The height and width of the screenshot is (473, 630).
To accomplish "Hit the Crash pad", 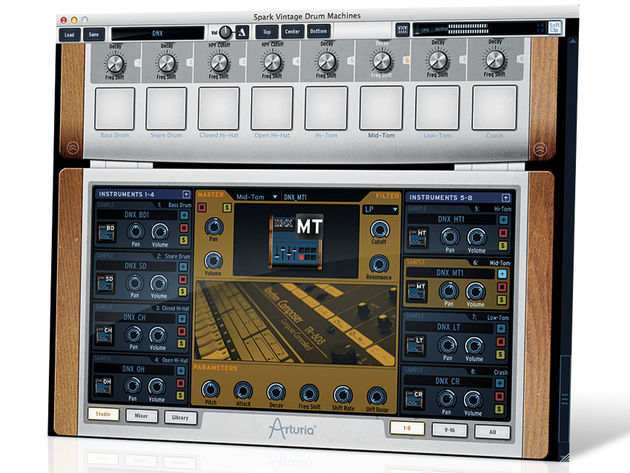I will pyautogui.click(x=495, y=108).
